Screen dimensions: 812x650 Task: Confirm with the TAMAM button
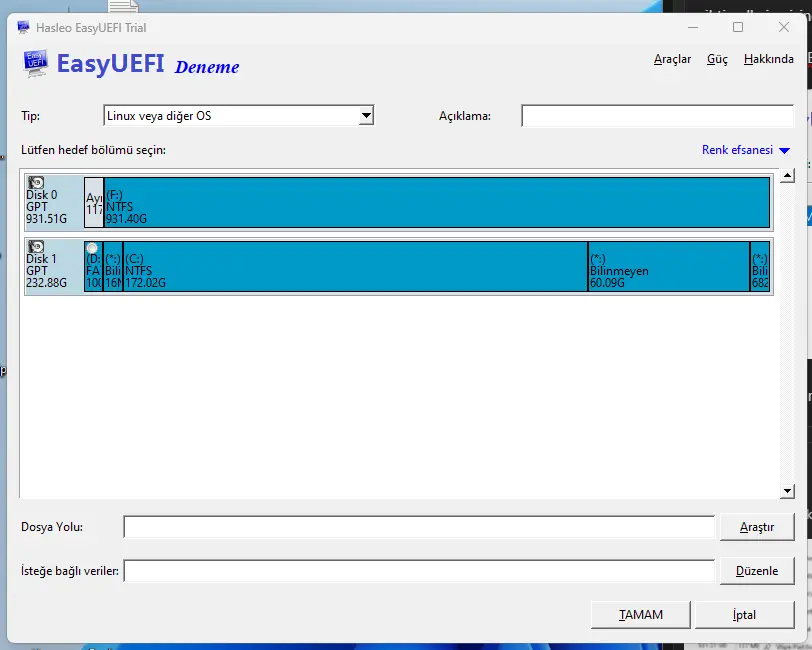pyautogui.click(x=641, y=615)
